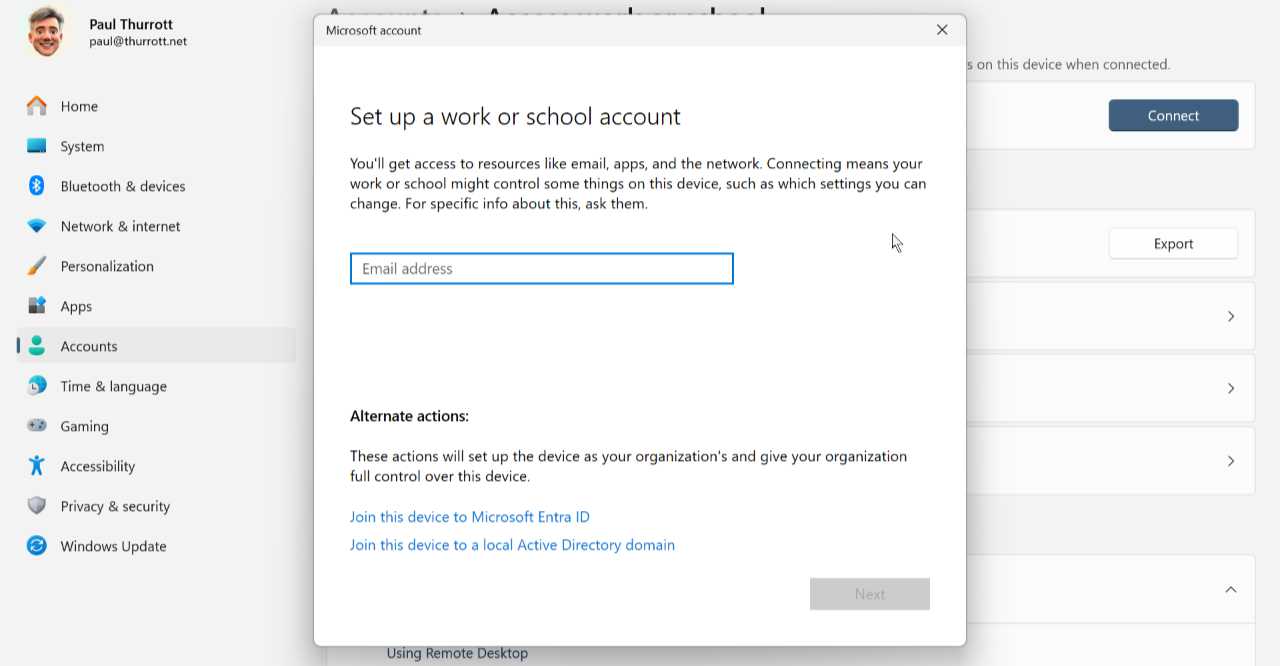Click the Export button in Settings
The height and width of the screenshot is (666, 1280).
point(1173,244)
